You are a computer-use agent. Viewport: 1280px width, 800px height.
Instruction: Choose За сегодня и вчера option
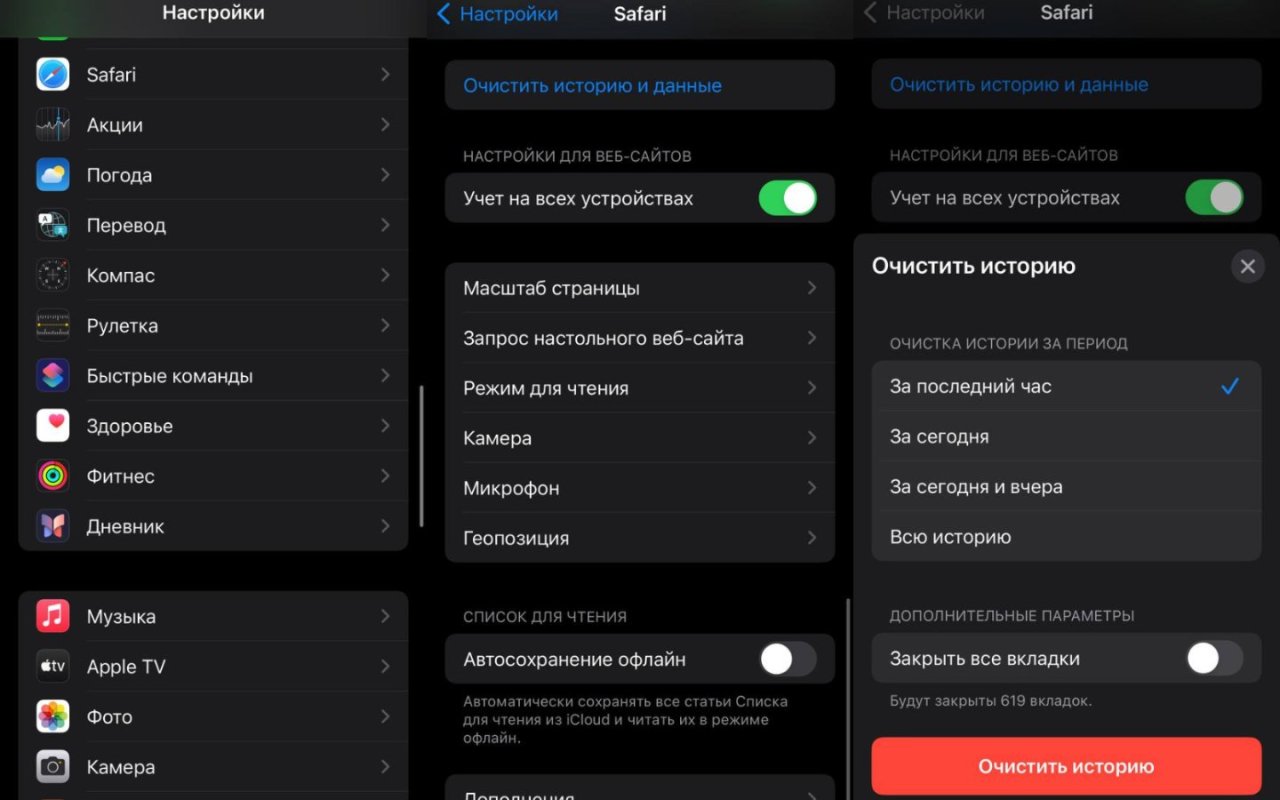1066,487
